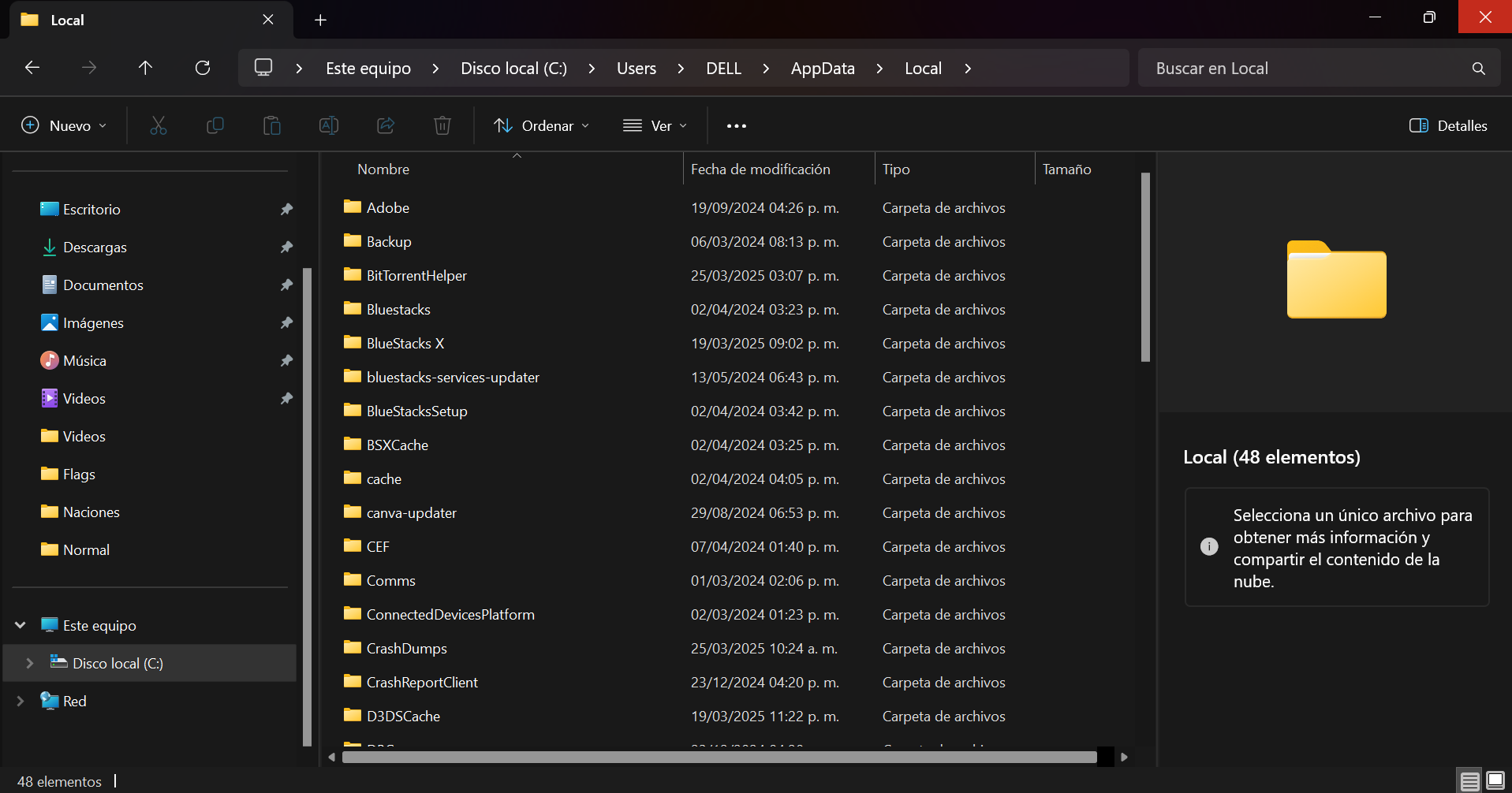Go back to the previous folder
1512x793 pixels.
(32, 68)
